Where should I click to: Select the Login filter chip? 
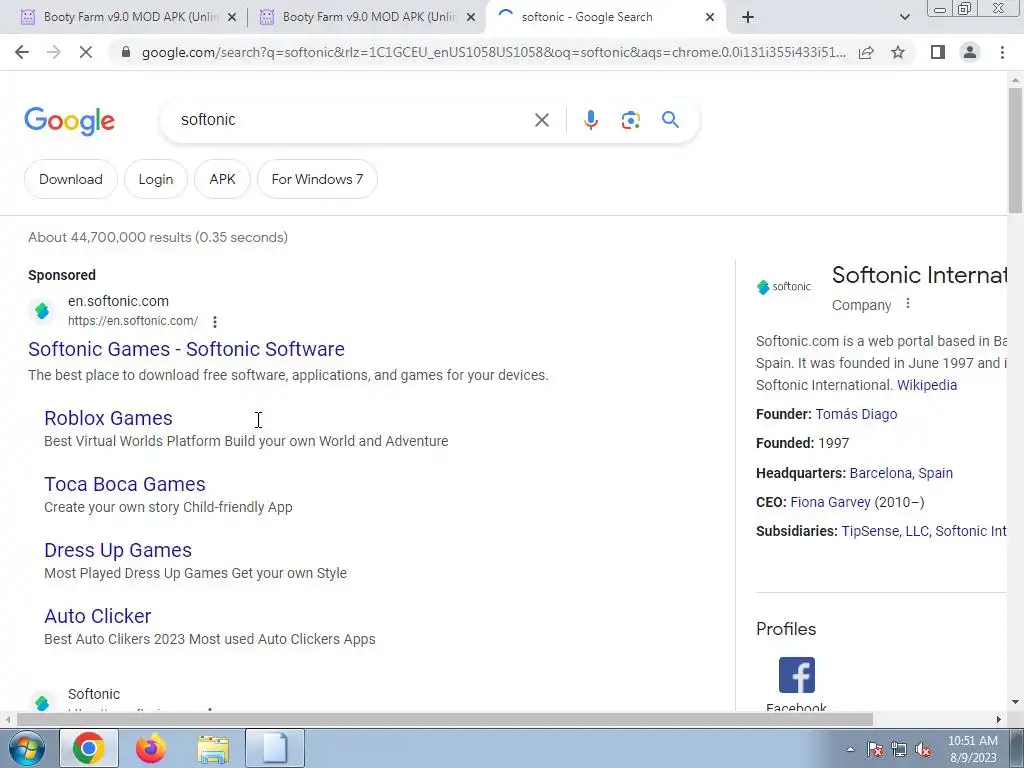pos(155,179)
